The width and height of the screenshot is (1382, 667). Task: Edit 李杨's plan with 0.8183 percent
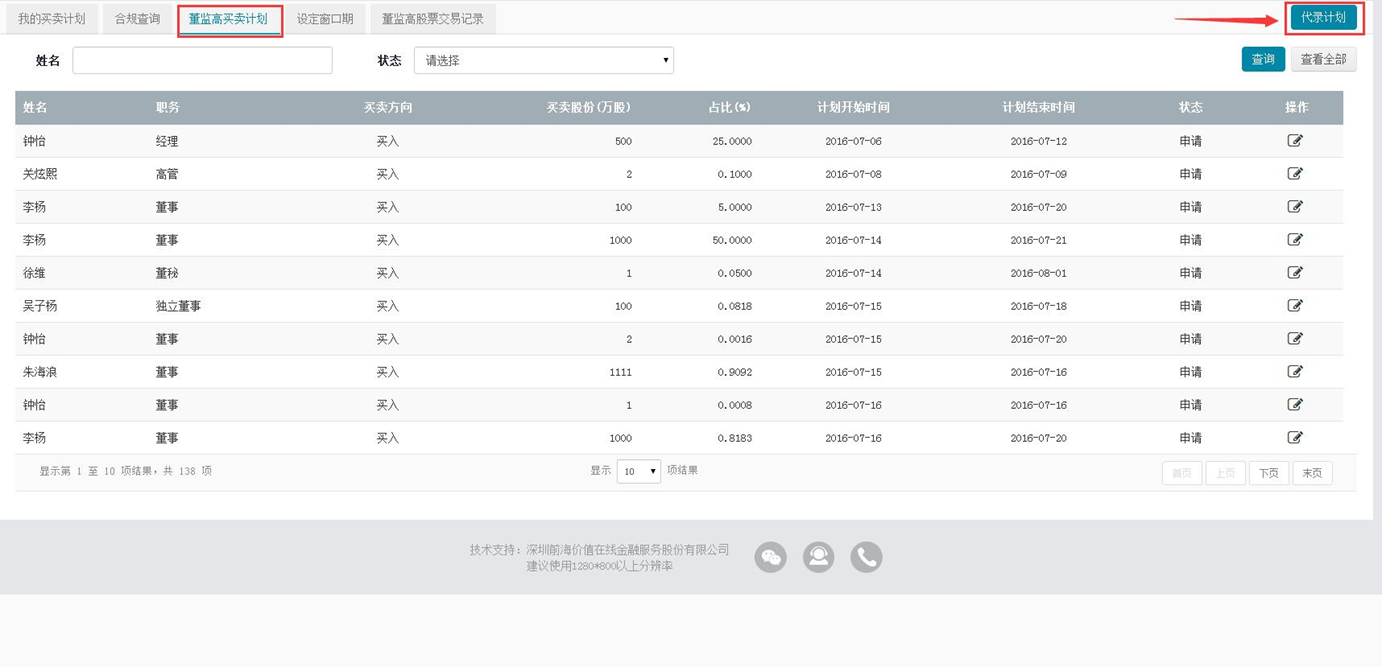tap(1295, 438)
